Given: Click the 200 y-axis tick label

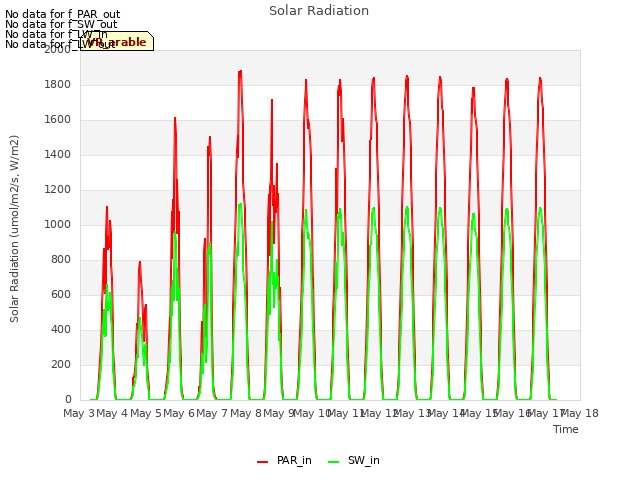Looking at the screenshot, I should click(61, 364).
